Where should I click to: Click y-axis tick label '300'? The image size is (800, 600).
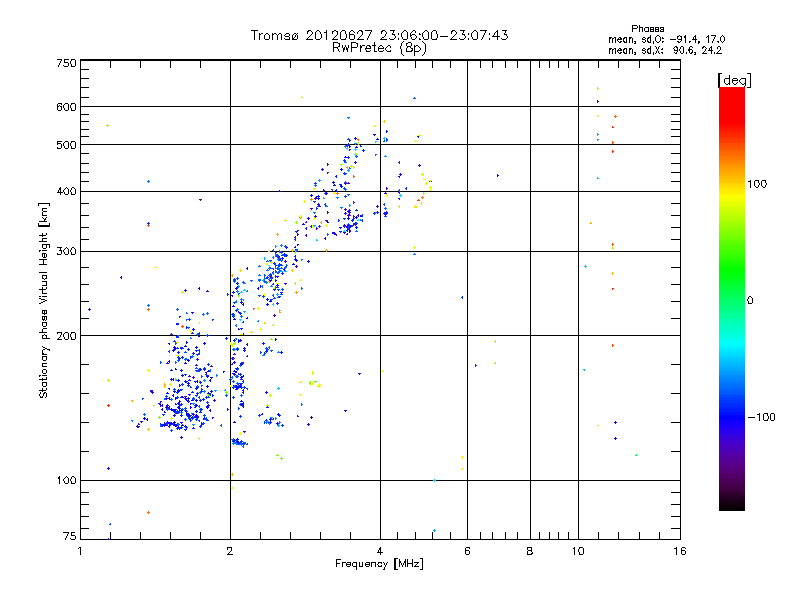[x=66, y=252]
